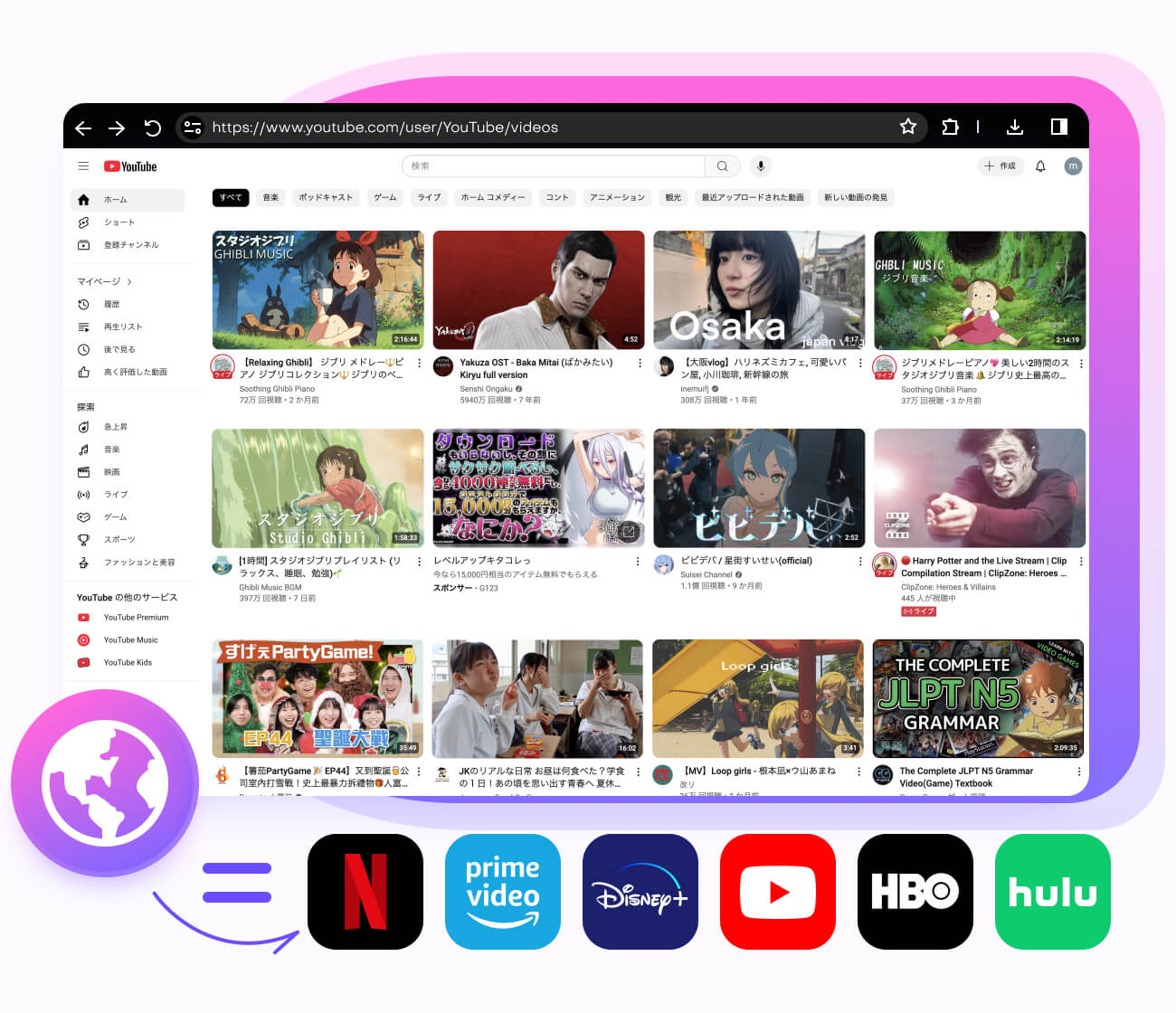1176x1013 pixels.
Task: Open the account avatar menu
Action: click(1073, 166)
